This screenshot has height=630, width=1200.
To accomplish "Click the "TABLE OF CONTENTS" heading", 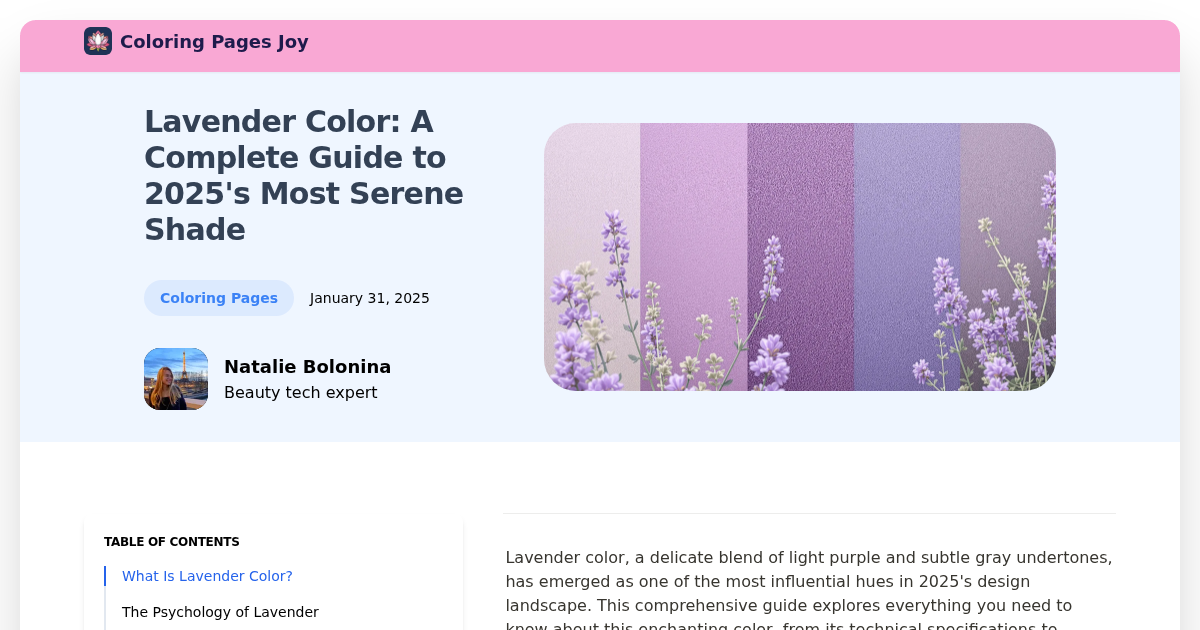I will 171,541.
